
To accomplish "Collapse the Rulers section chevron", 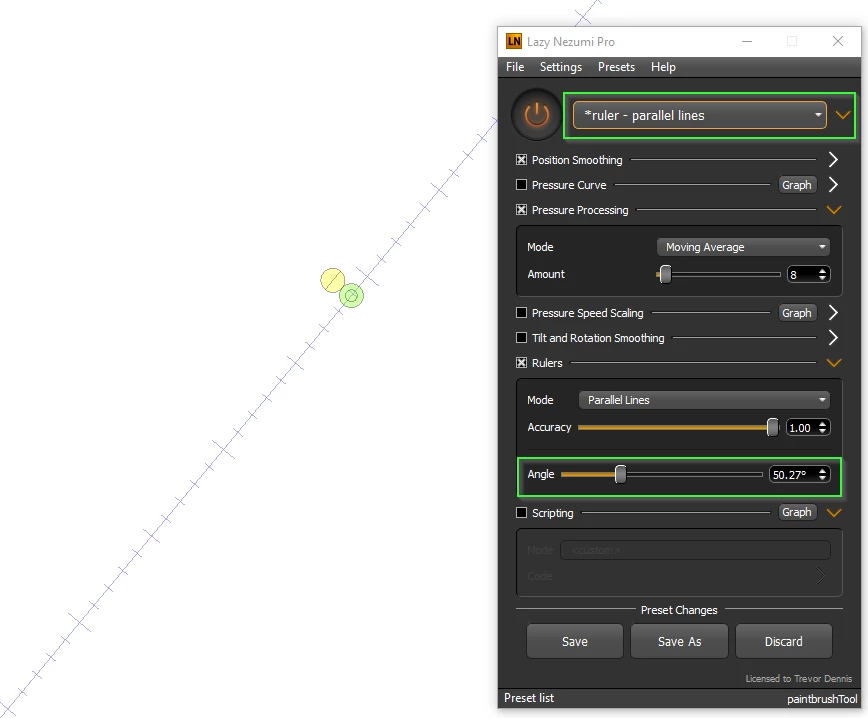I will coord(834,363).
